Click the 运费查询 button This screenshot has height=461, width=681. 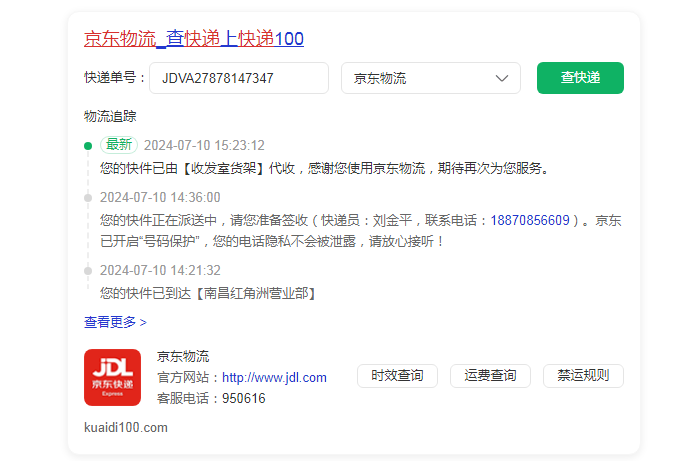pyautogui.click(x=490, y=376)
